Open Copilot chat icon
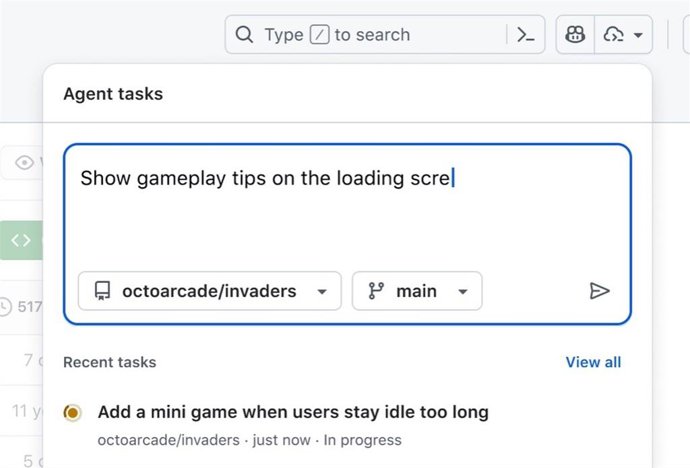The width and height of the screenshot is (690, 468). (x=575, y=35)
